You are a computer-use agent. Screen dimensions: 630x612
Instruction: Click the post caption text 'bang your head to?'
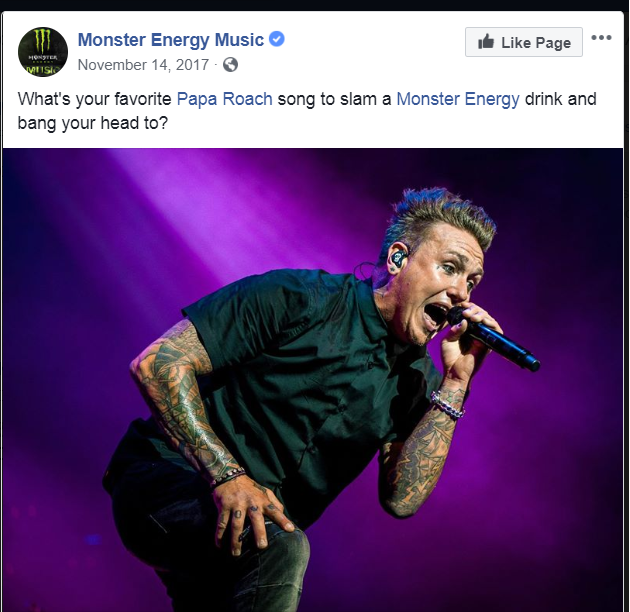[92, 123]
